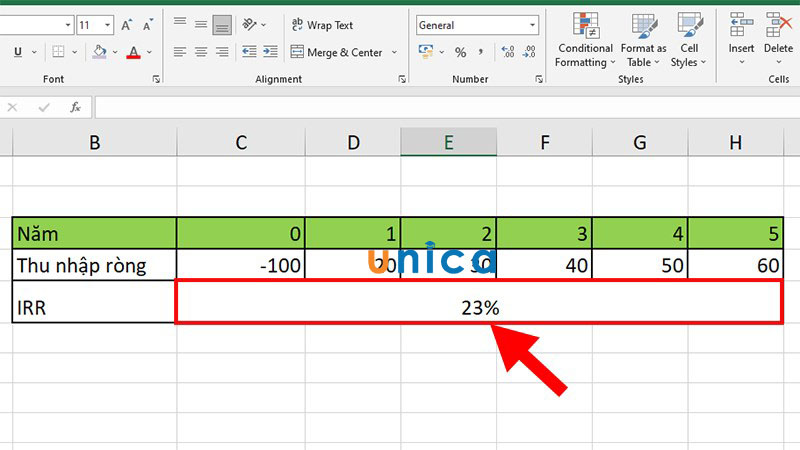Apply Percent Style
Screen dimensions: 800x450
(461, 52)
